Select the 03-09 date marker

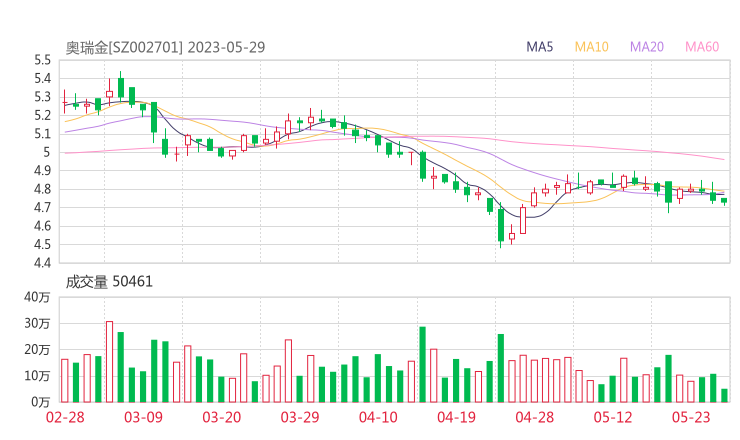pos(143,417)
